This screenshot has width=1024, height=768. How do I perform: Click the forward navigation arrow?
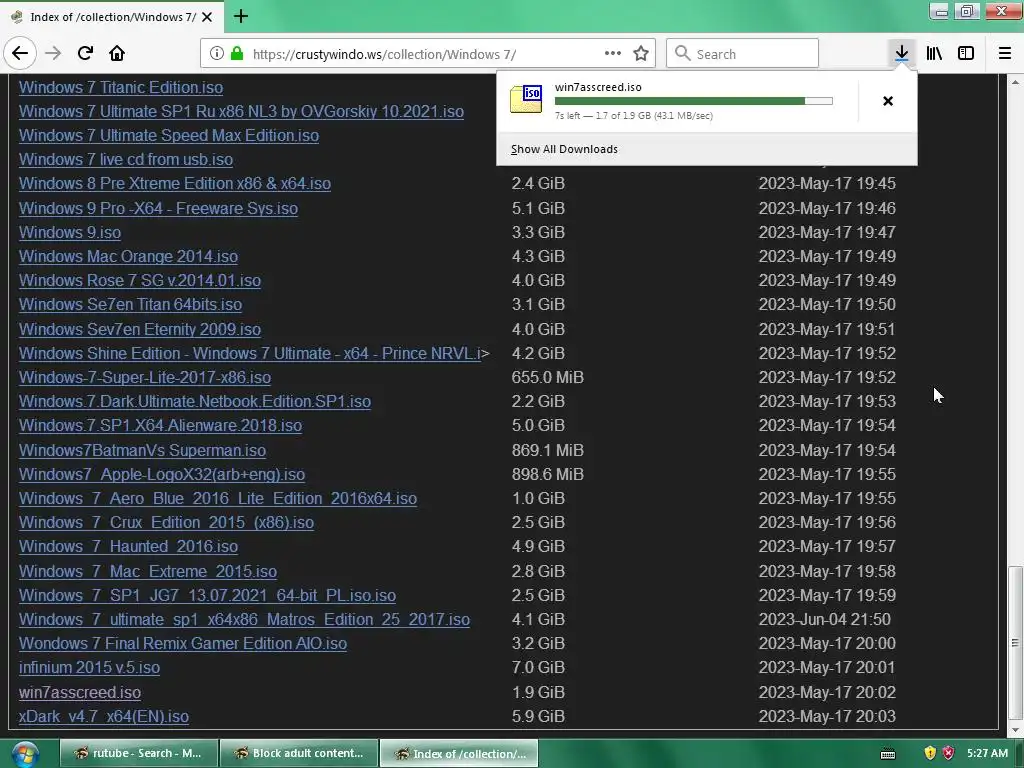click(x=53, y=53)
